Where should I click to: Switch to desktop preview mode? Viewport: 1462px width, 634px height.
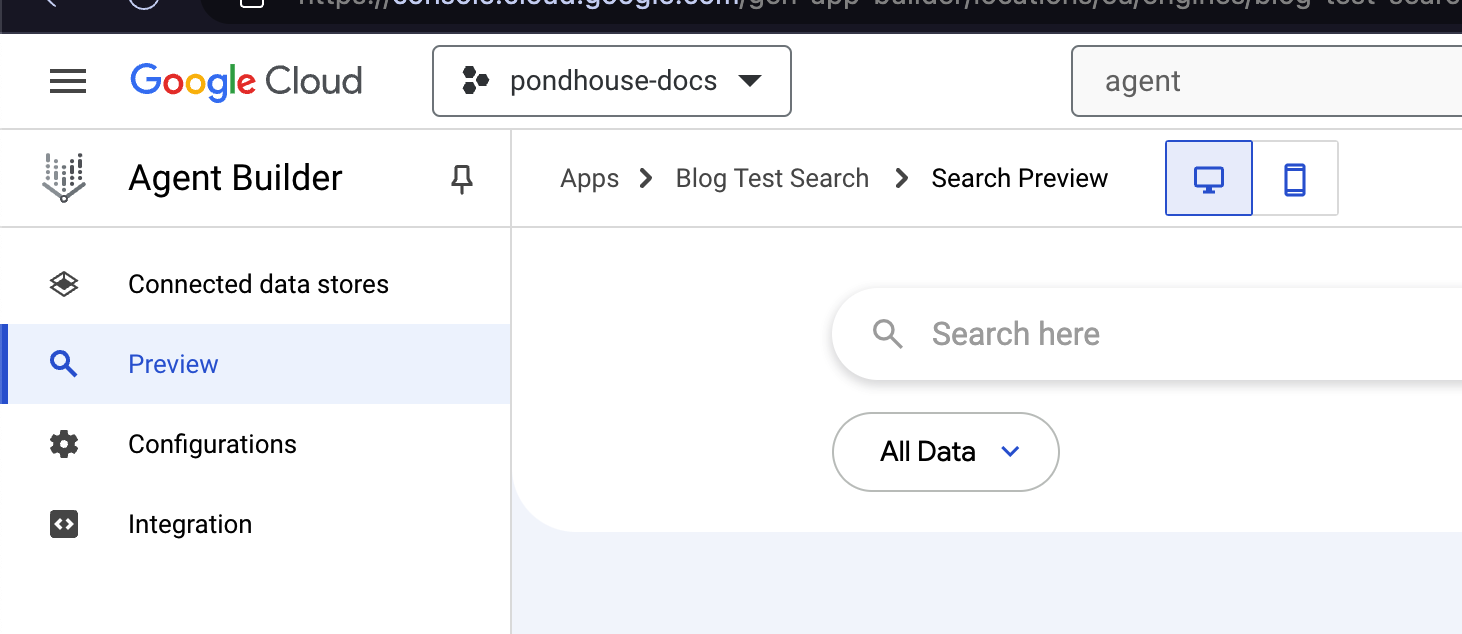tap(1208, 179)
